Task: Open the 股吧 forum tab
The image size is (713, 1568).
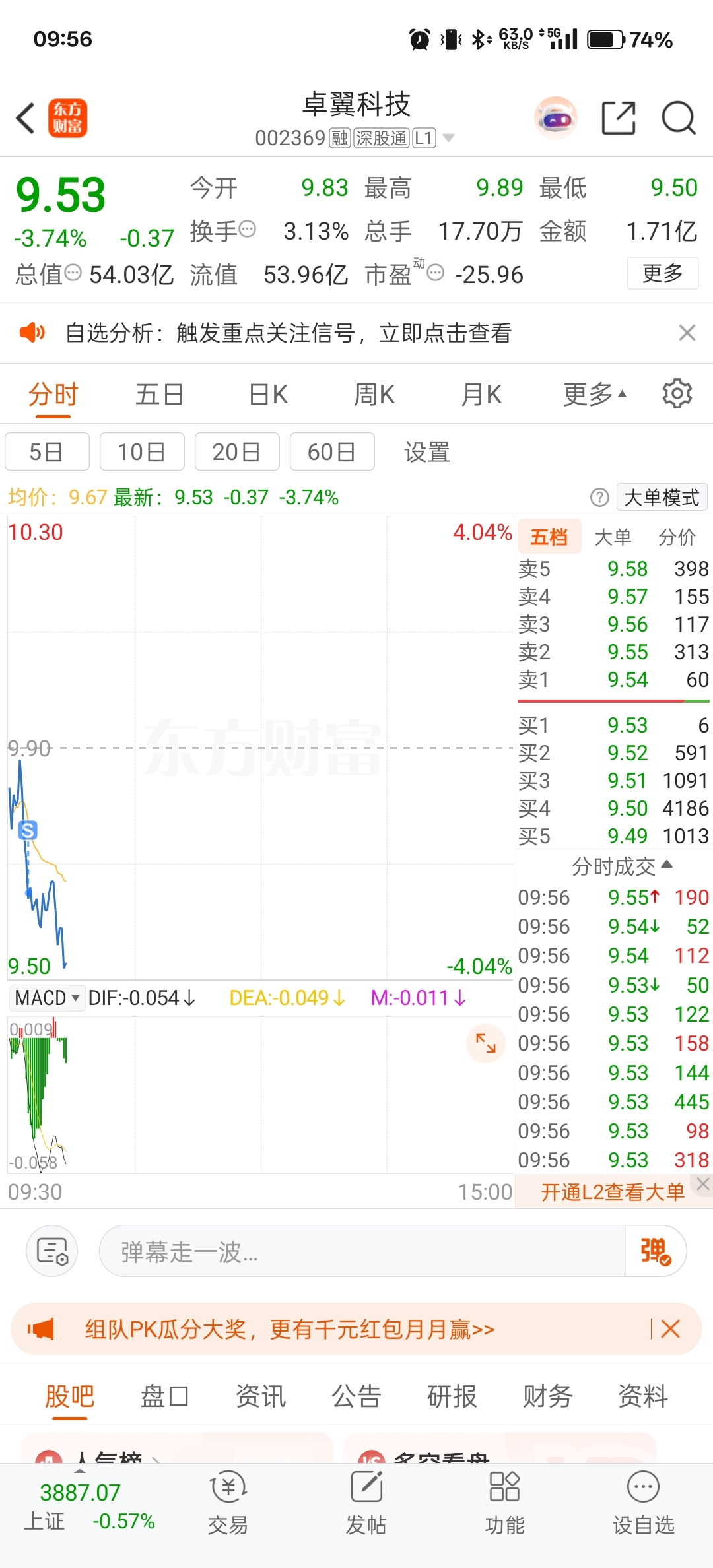Action: coord(70,1396)
